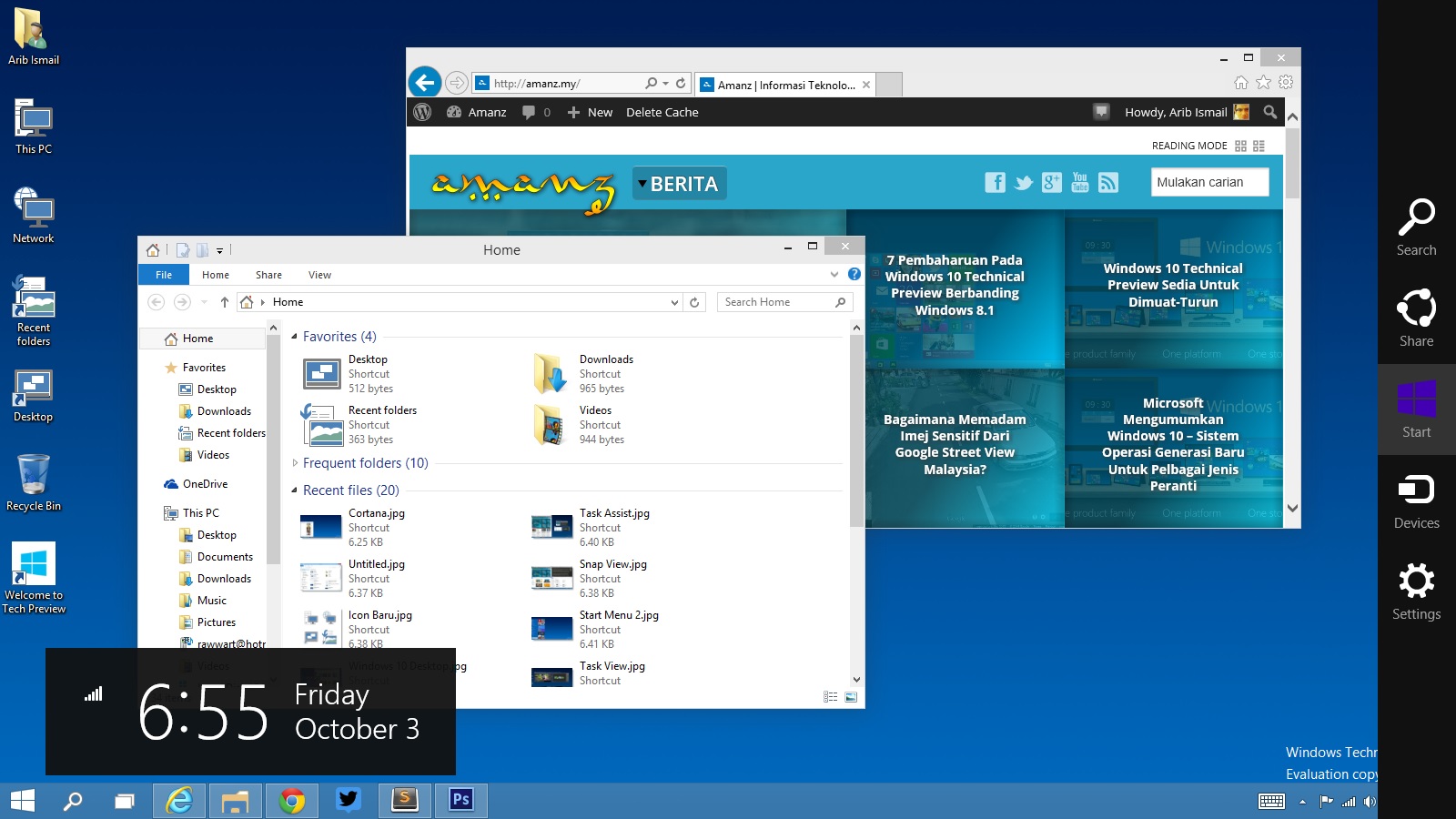Toggle Amanz reading mode grid view

[1240, 146]
